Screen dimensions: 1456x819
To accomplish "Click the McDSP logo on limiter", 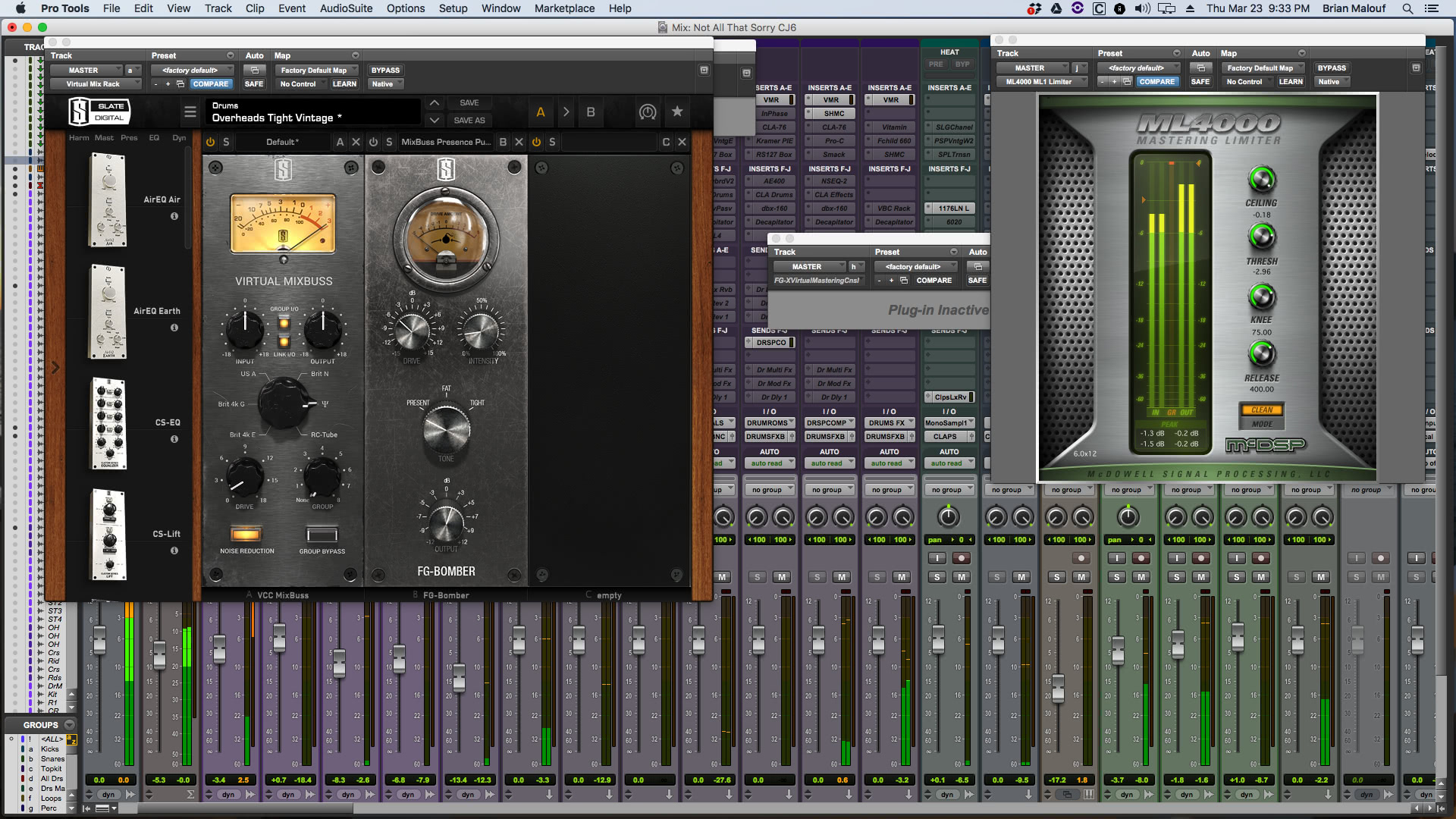I will coord(1265,445).
